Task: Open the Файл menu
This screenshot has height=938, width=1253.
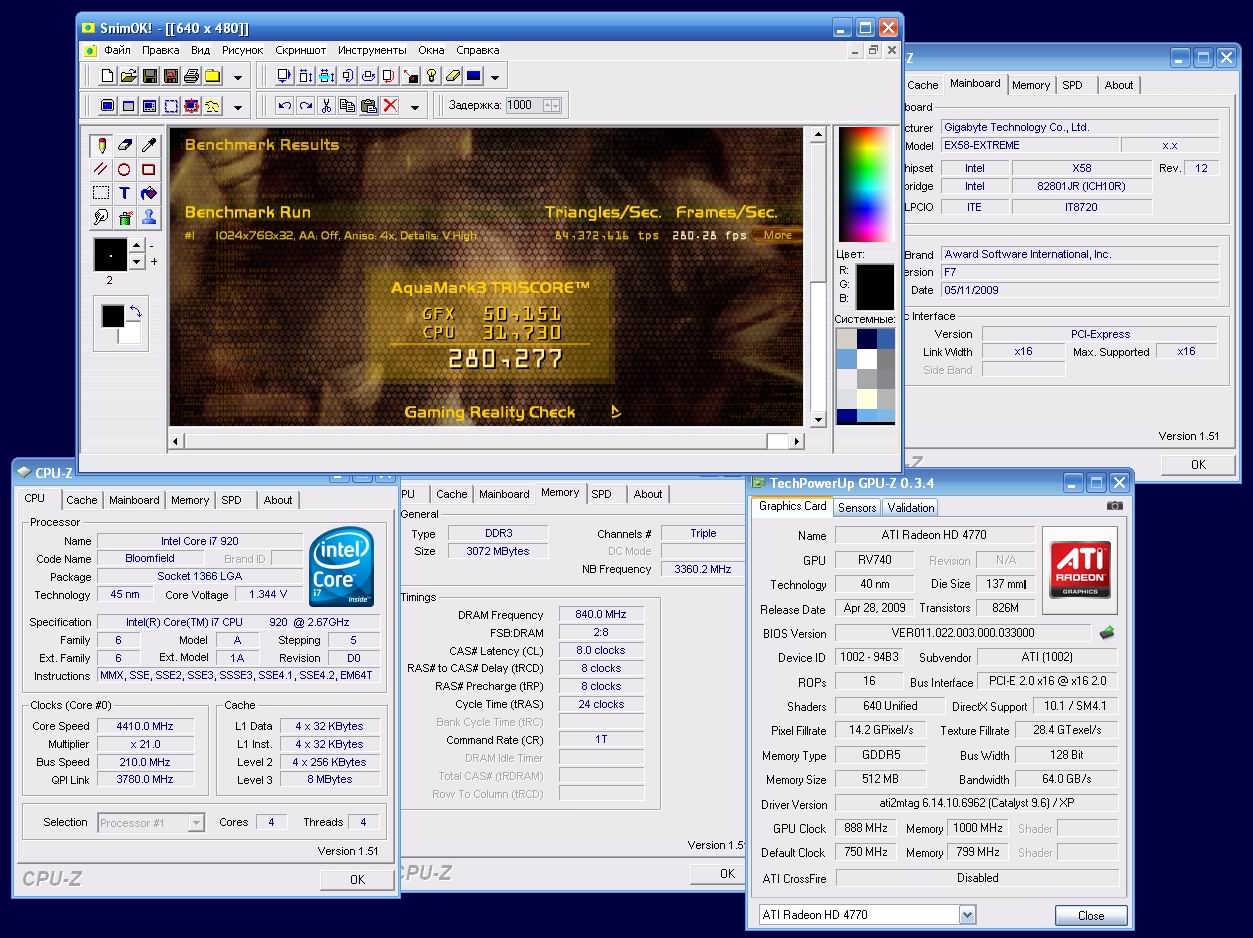Action: point(117,50)
